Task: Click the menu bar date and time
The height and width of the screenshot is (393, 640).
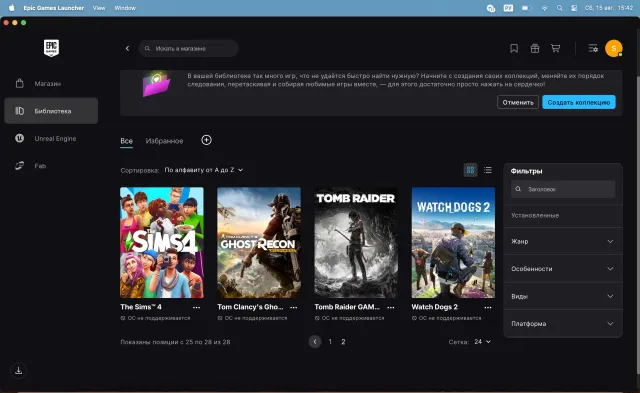Action: point(609,8)
